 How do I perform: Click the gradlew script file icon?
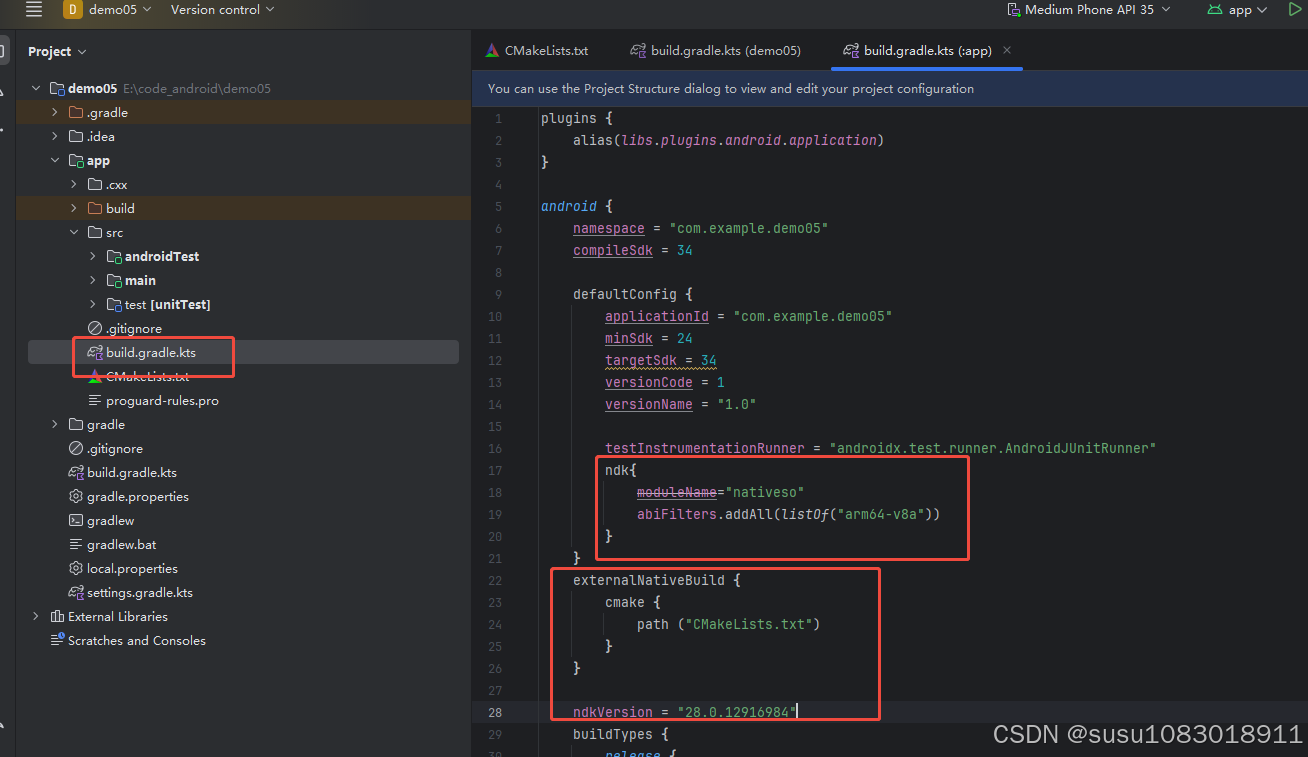[76, 521]
